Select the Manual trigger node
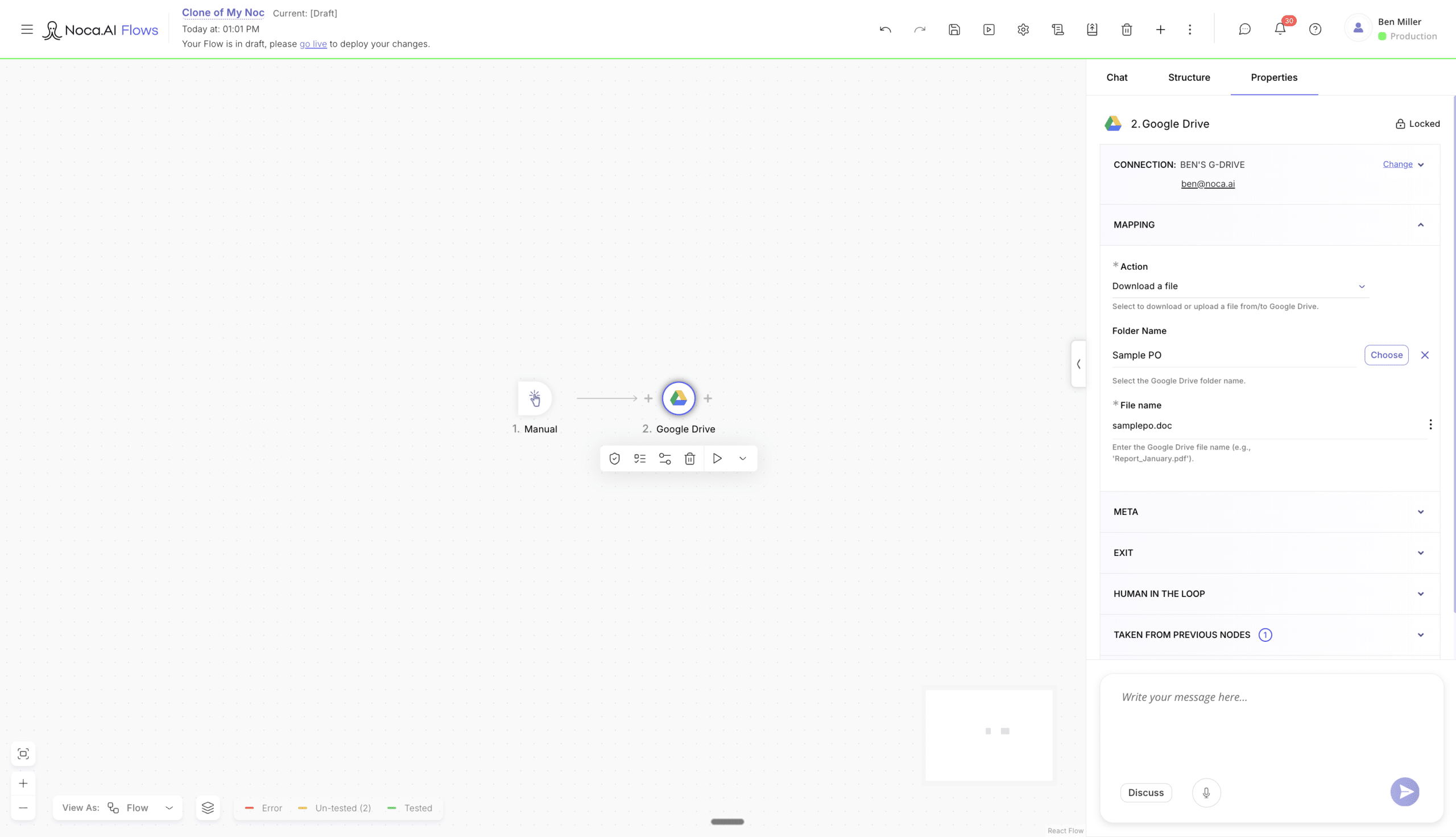 click(535, 398)
